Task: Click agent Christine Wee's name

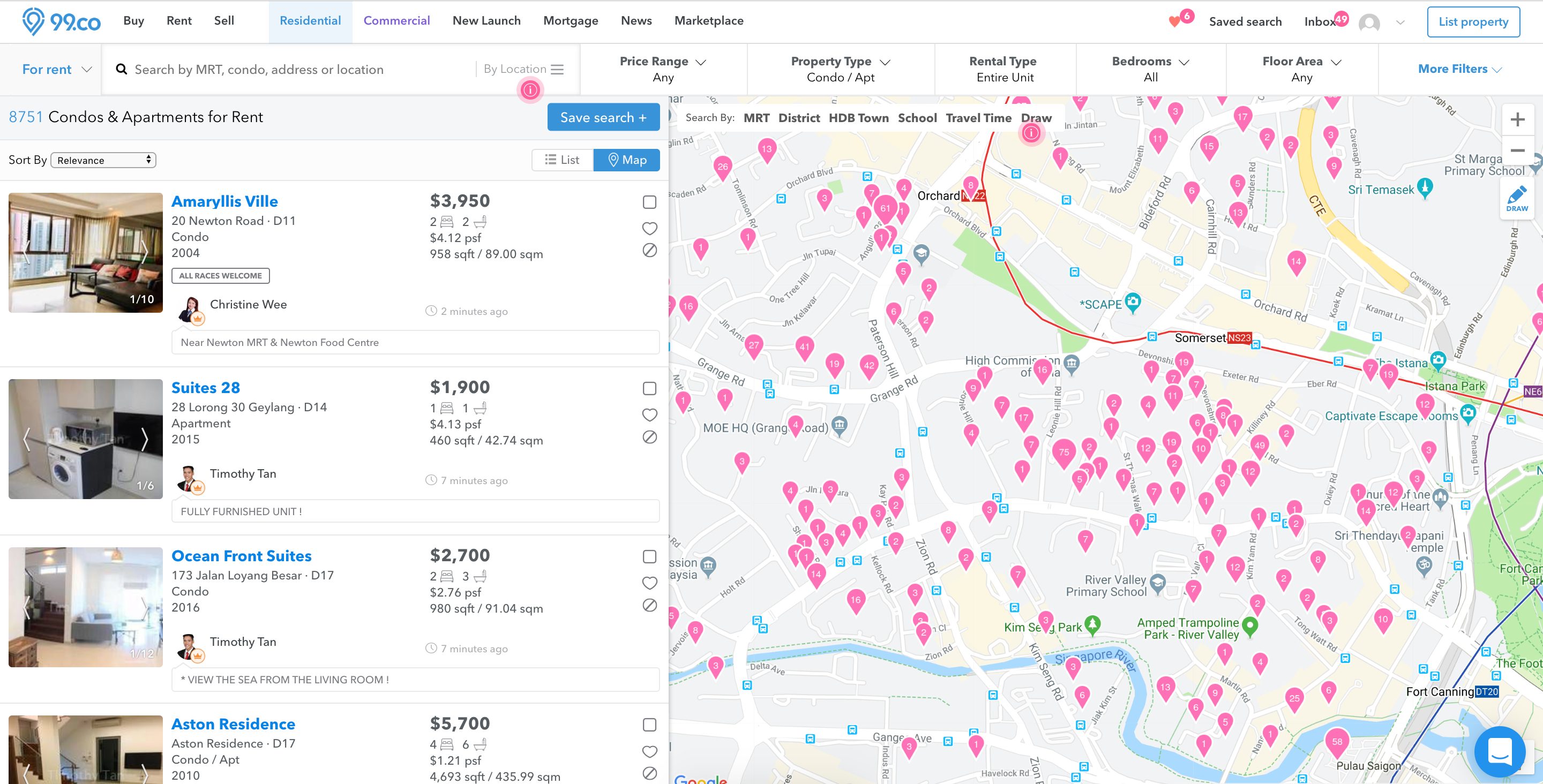Action: (248, 304)
